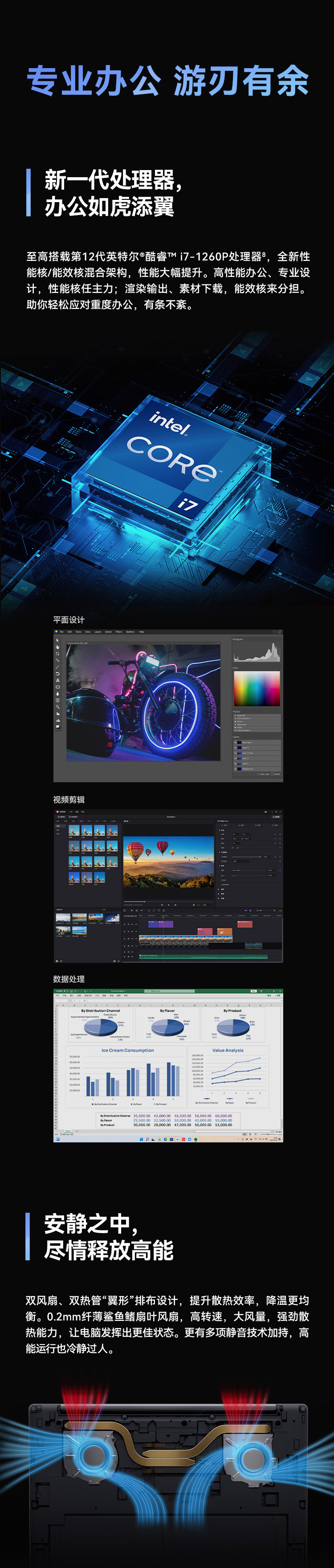Toggle visibility of the 'New Layer' layer
The image size is (334, 1568).
[236, 743]
